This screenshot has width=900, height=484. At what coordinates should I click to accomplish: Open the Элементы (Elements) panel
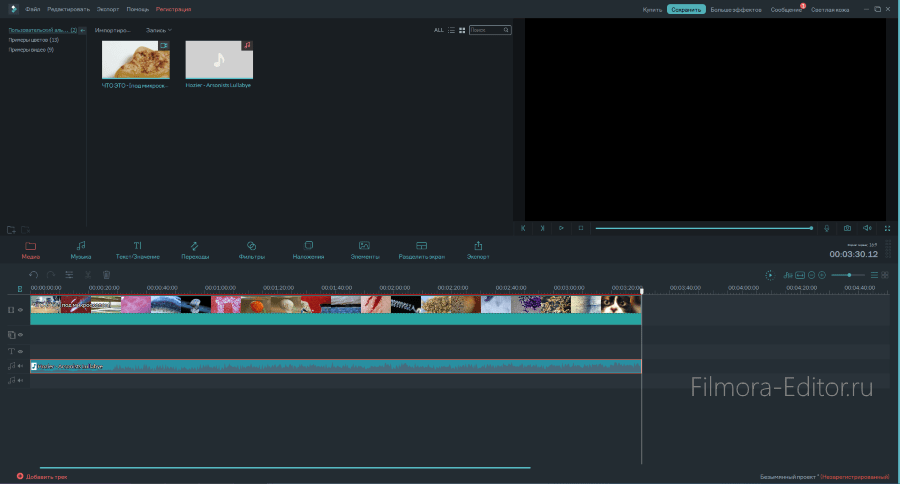point(364,249)
